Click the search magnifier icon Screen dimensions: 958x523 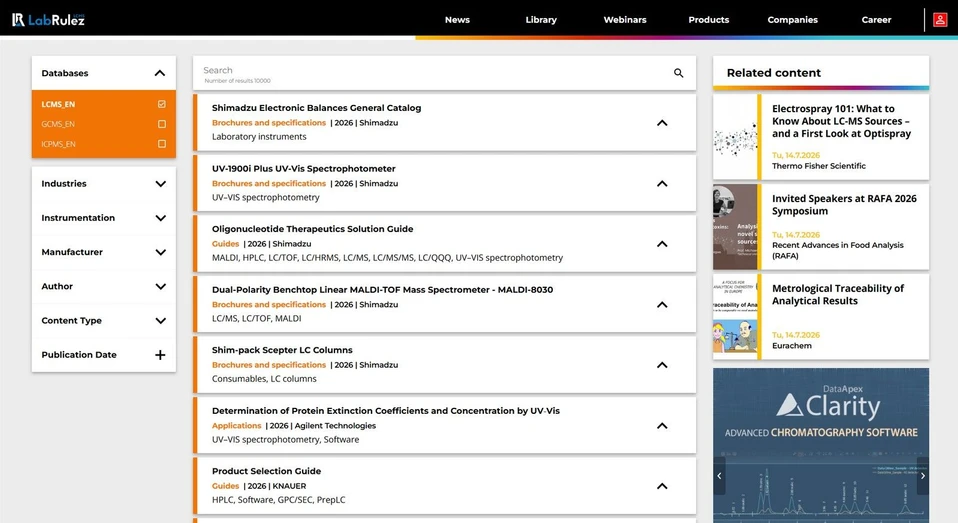coord(678,73)
